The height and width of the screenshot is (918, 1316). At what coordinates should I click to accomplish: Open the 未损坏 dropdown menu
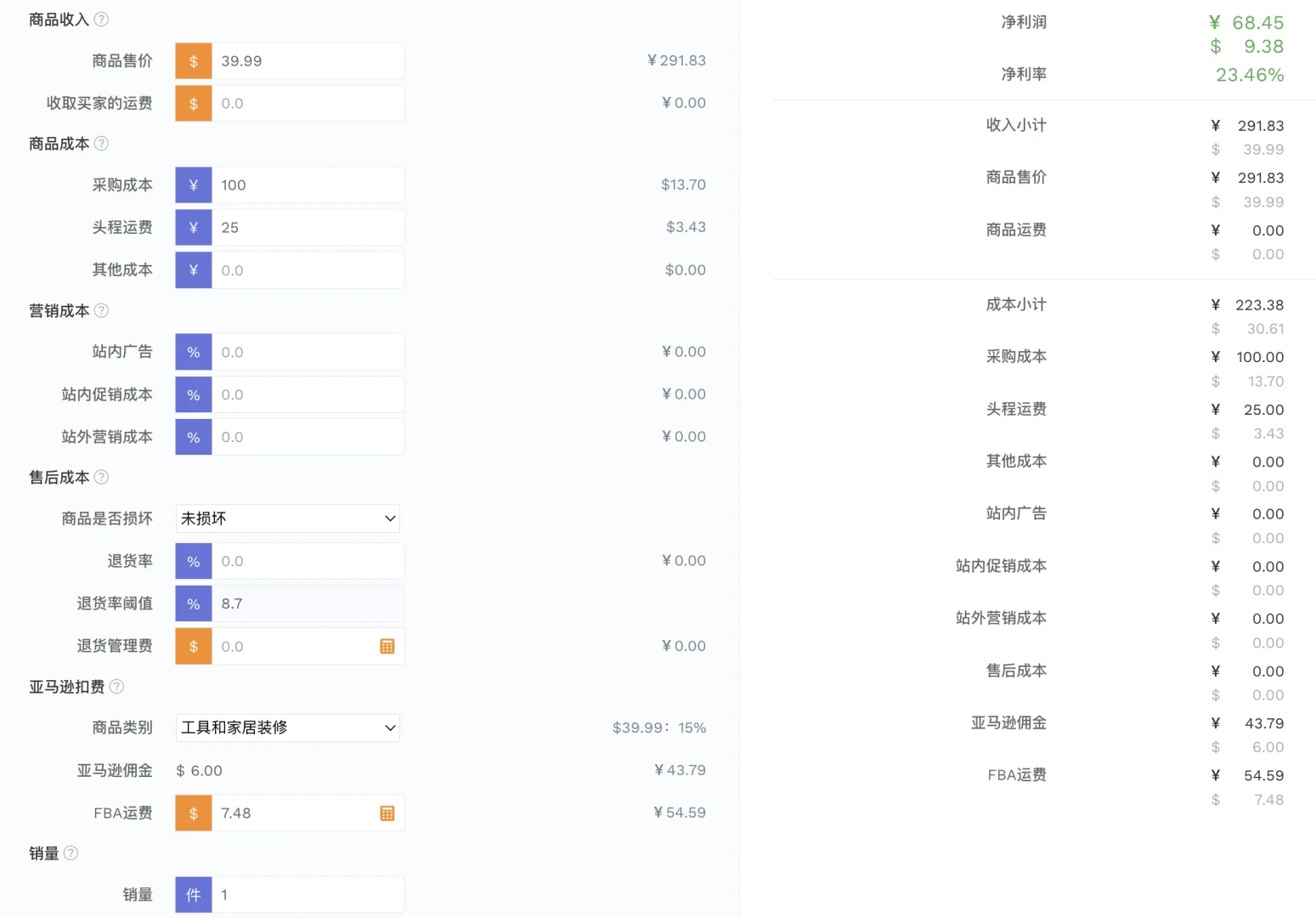tap(287, 518)
